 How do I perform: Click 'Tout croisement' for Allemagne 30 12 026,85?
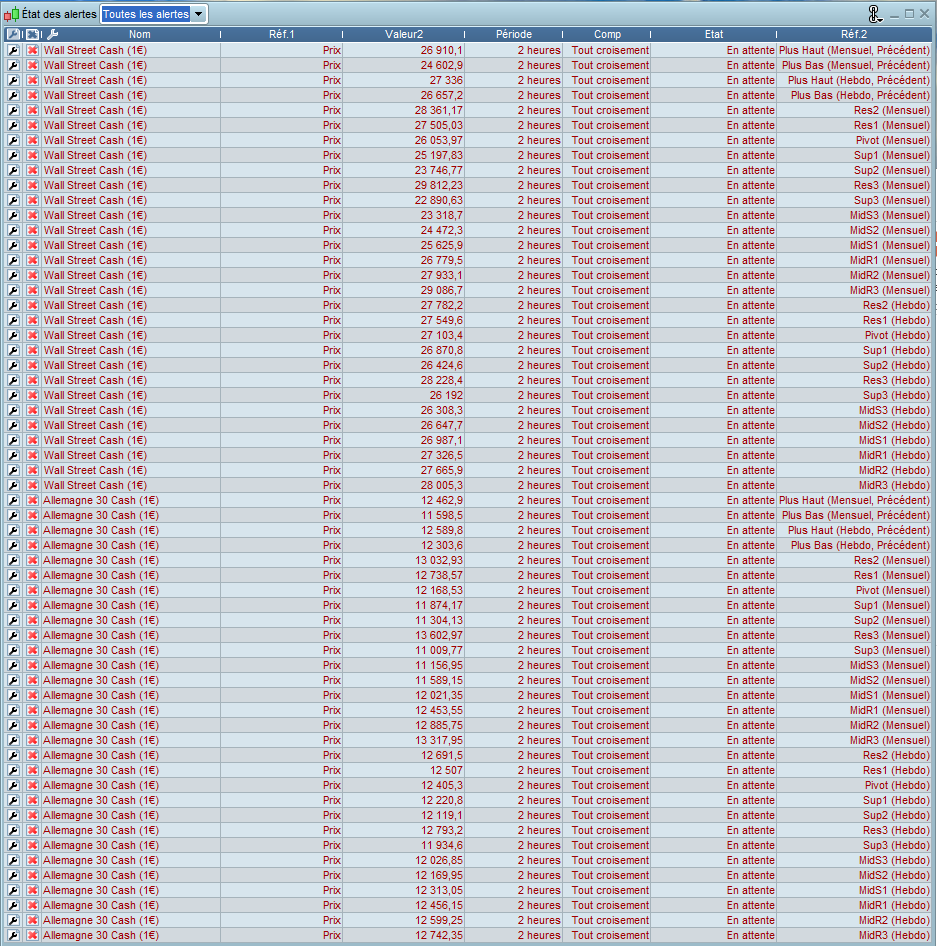click(610, 860)
